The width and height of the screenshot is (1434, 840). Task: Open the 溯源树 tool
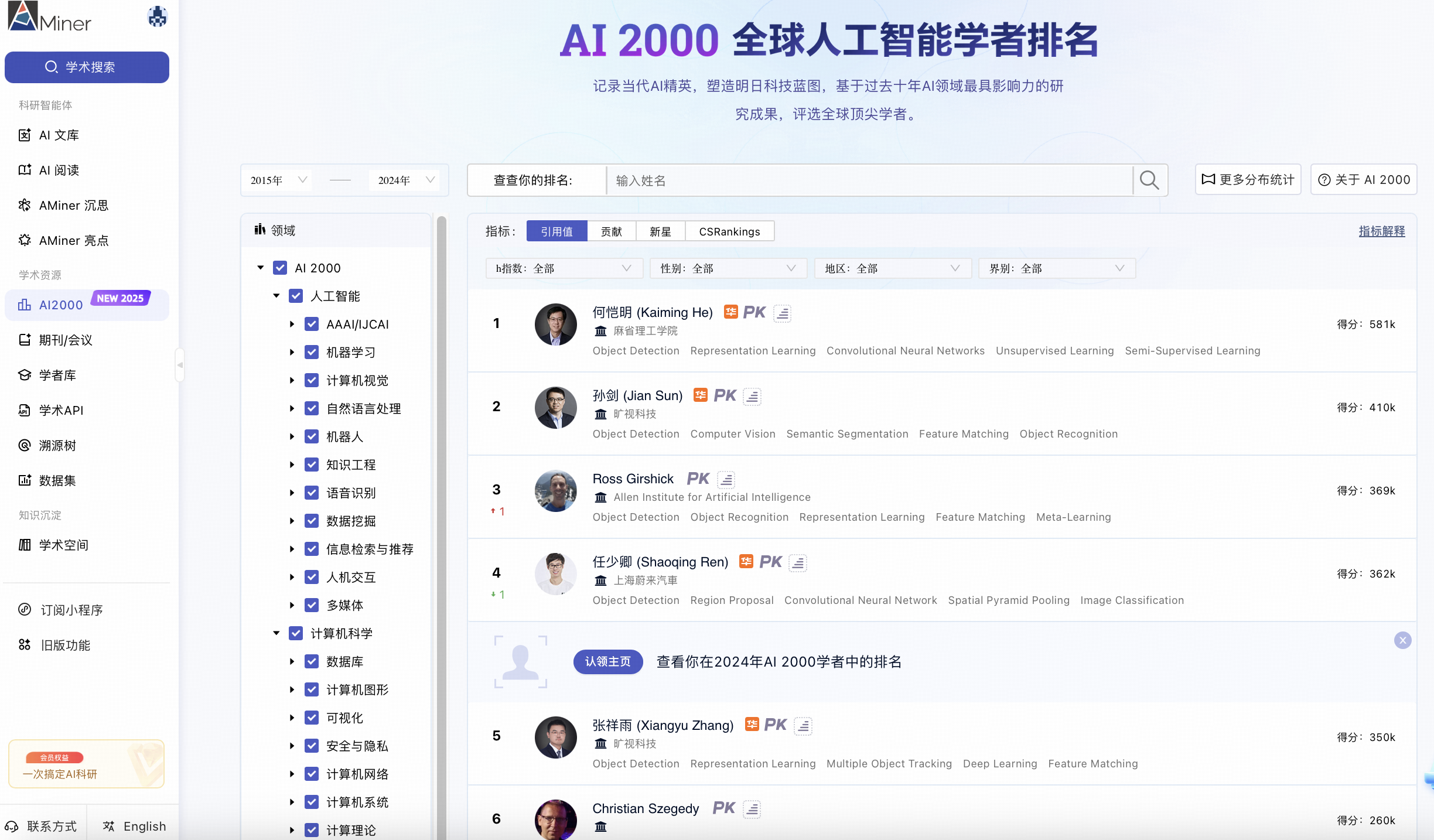pos(57,445)
